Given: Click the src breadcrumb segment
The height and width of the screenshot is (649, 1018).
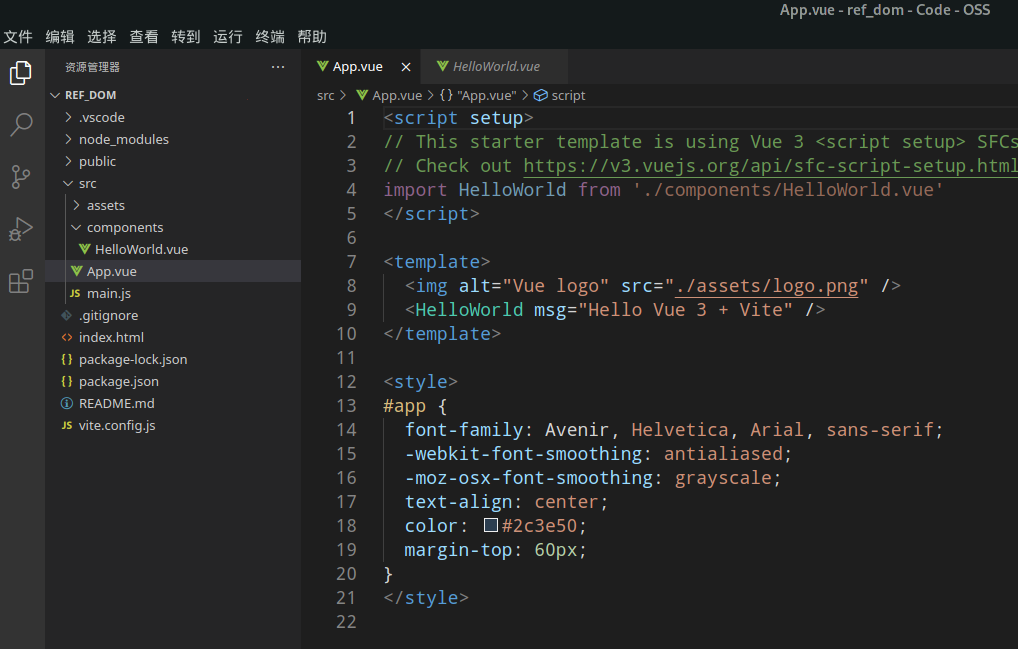Looking at the screenshot, I should click(325, 95).
